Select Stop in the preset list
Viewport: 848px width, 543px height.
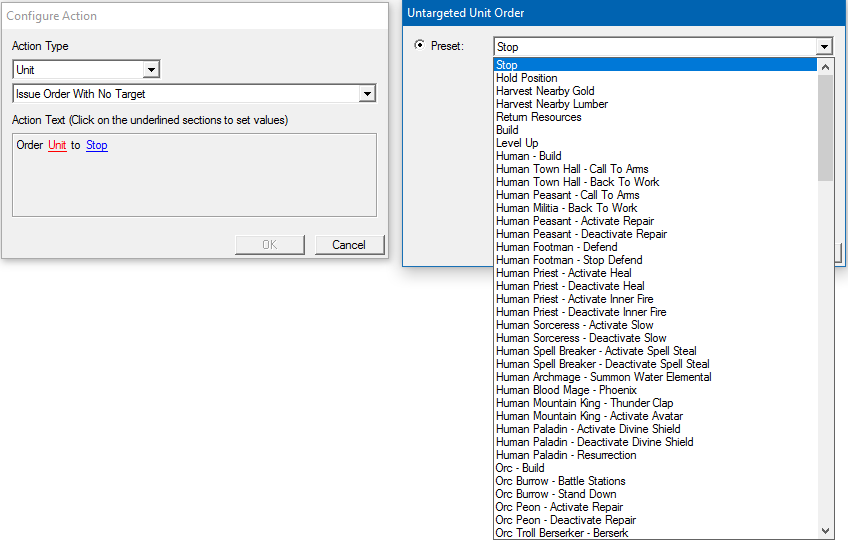point(655,65)
